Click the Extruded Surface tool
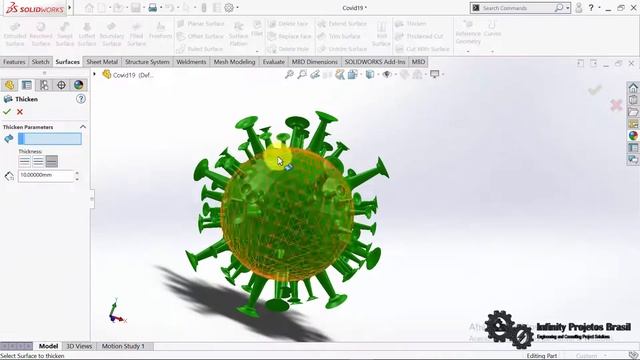The height and width of the screenshot is (360, 640). tap(15, 34)
